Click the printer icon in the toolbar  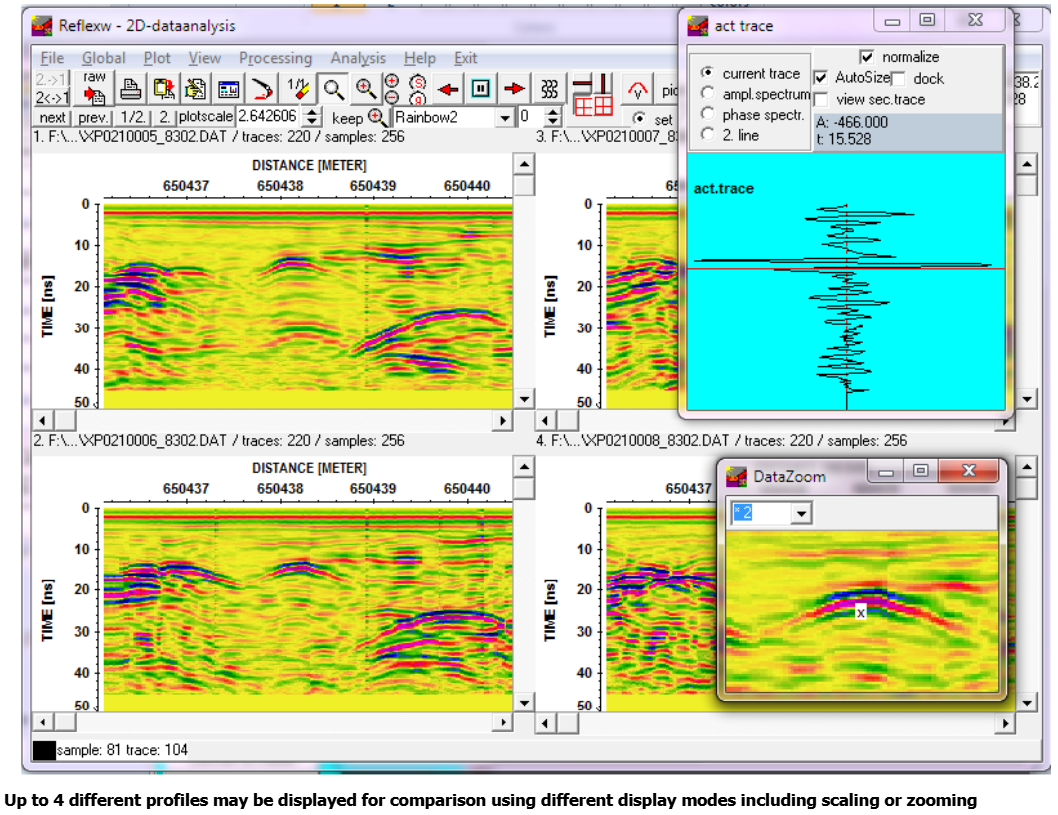click(130, 90)
